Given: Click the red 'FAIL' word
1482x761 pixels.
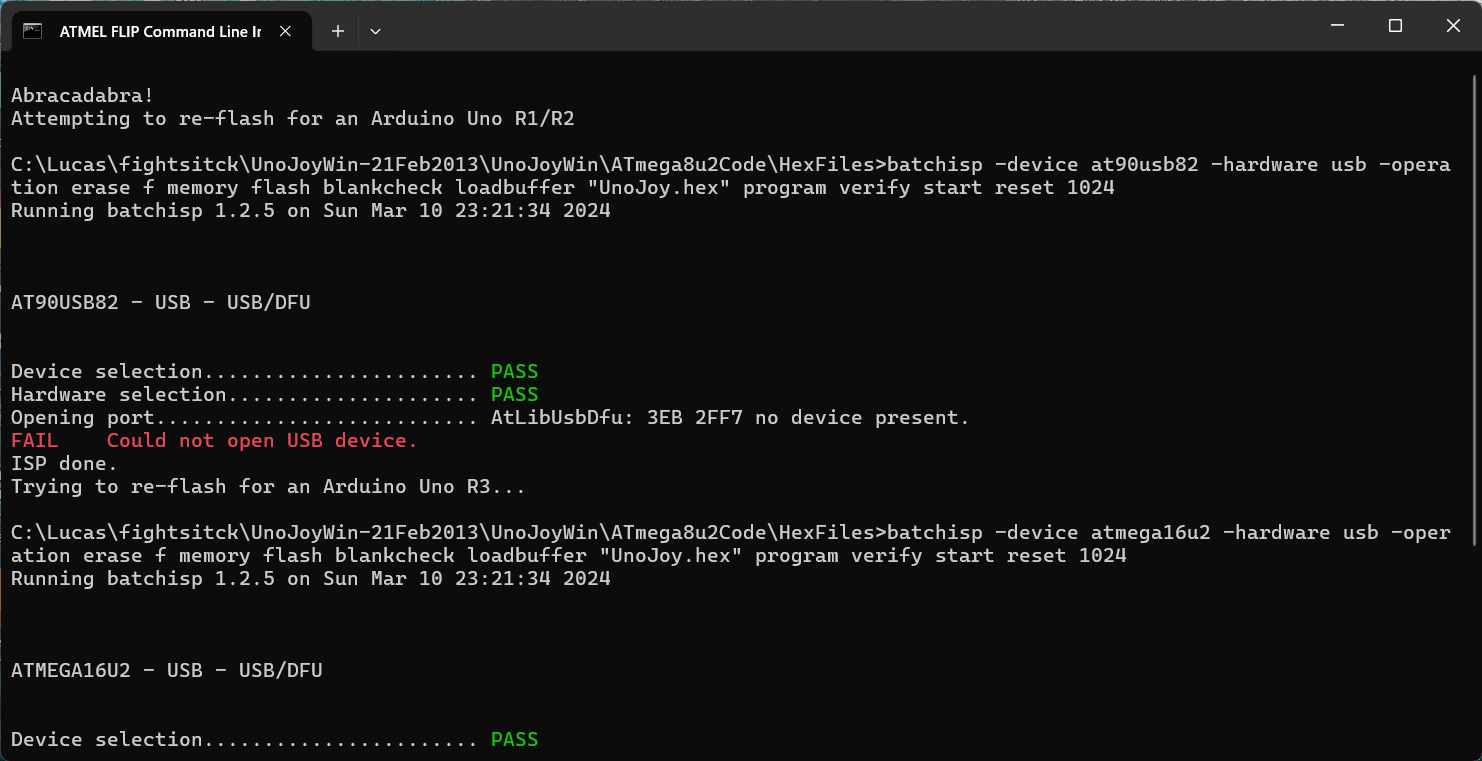Looking at the screenshot, I should (x=35, y=441).
